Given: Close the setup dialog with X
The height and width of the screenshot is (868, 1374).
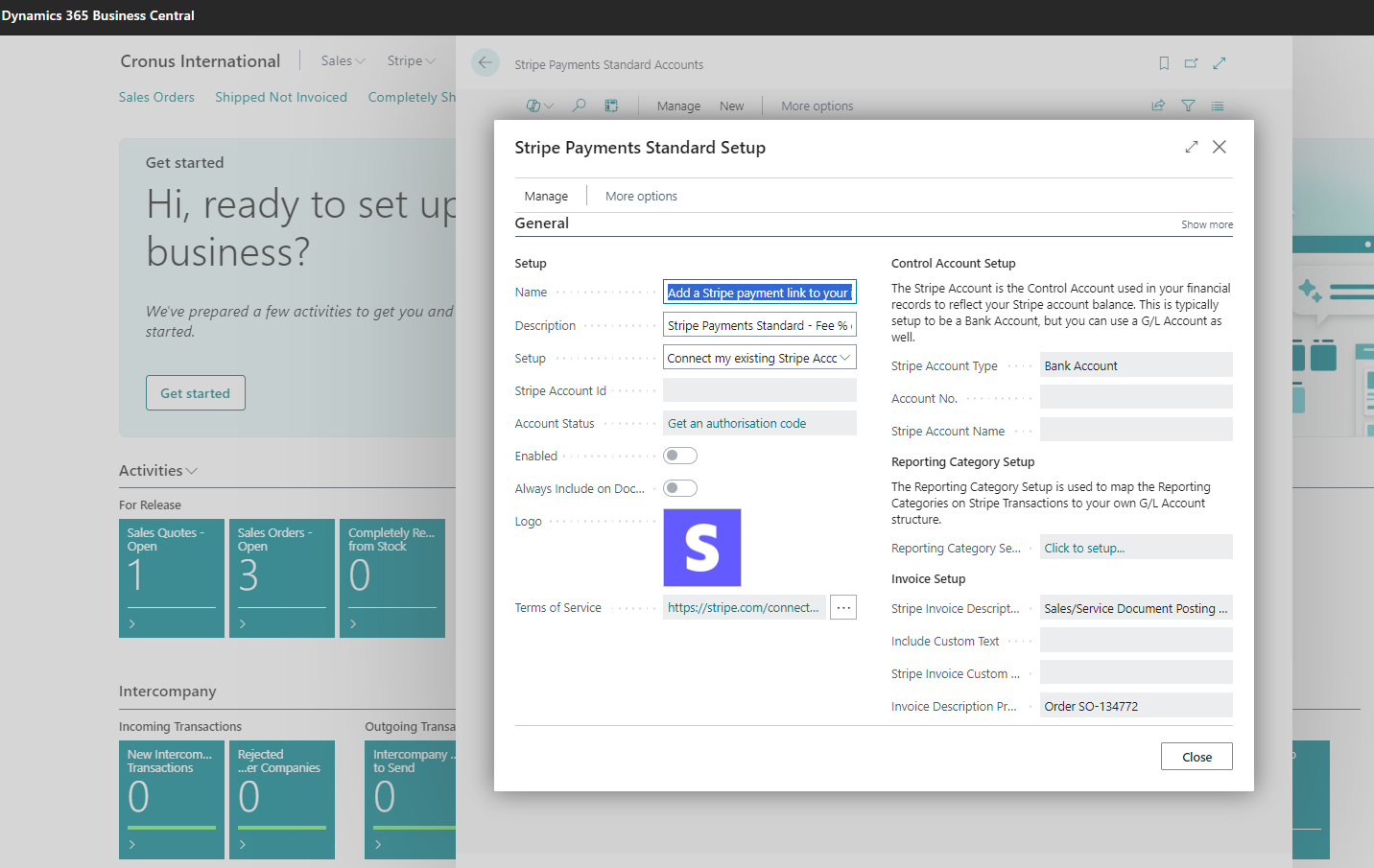Looking at the screenshot, I should 1220,147.
